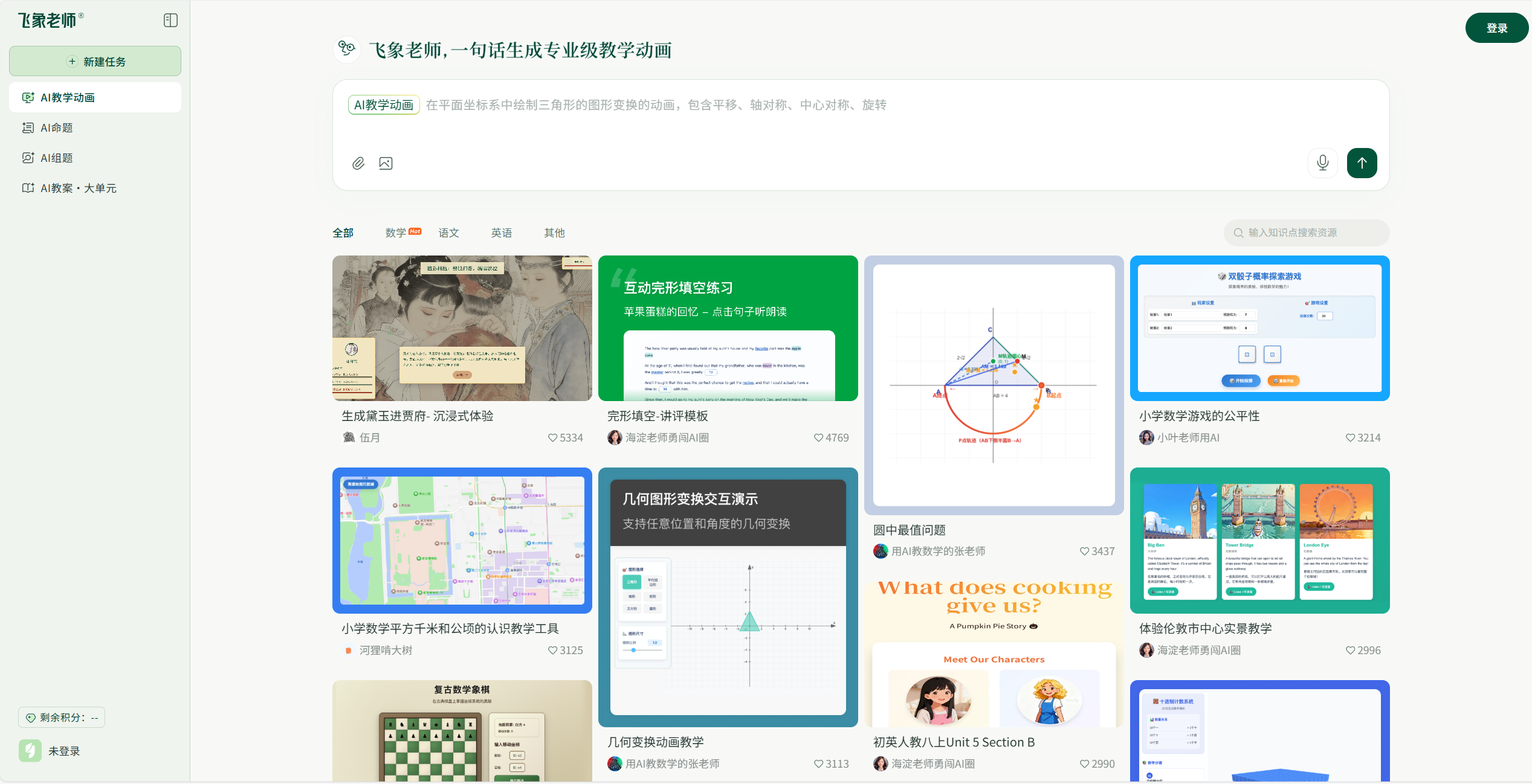Viewport: 1532px width, 784px height.
Task: Click the like count 4769
Action: 837,438
